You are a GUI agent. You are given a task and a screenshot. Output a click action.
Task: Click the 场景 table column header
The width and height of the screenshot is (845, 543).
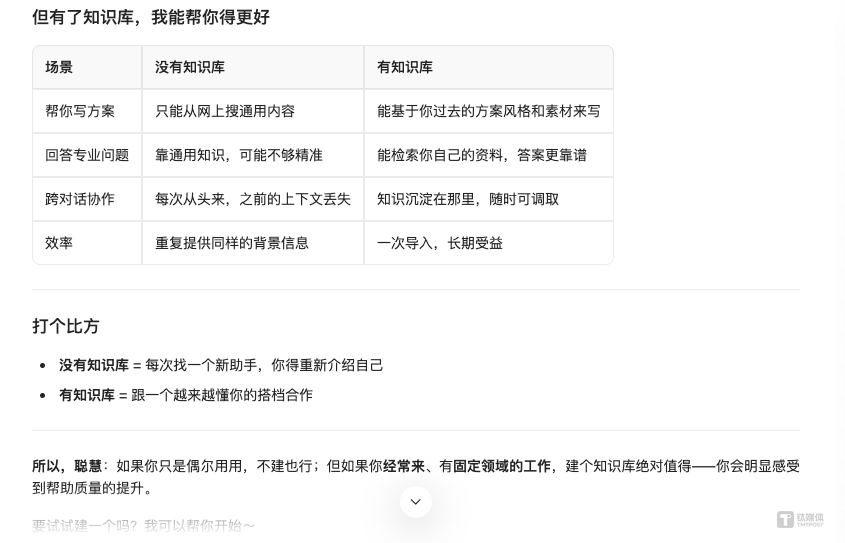[x=59, y=67]
